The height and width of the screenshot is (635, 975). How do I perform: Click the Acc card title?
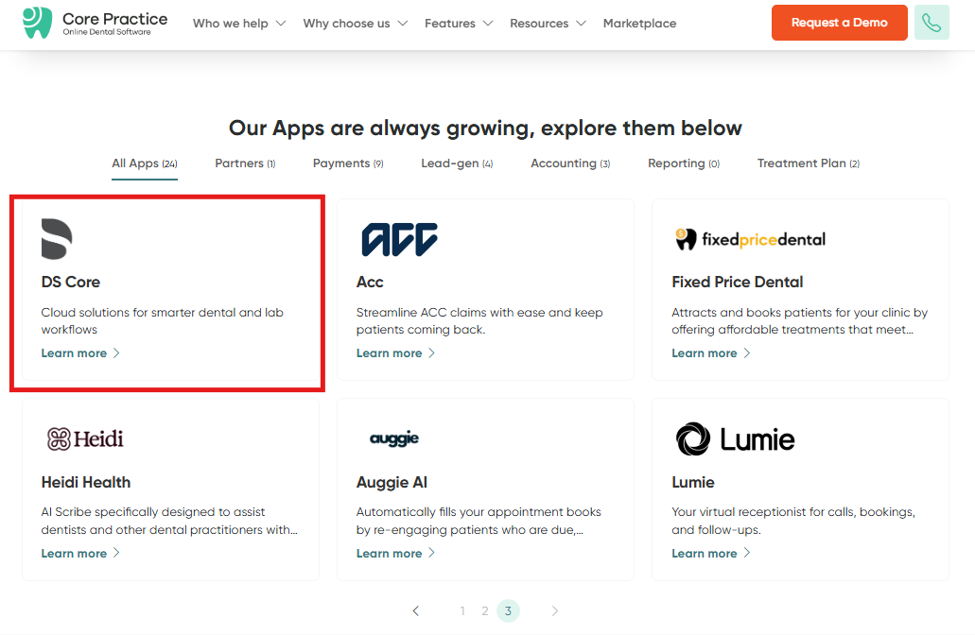[369, 282]
